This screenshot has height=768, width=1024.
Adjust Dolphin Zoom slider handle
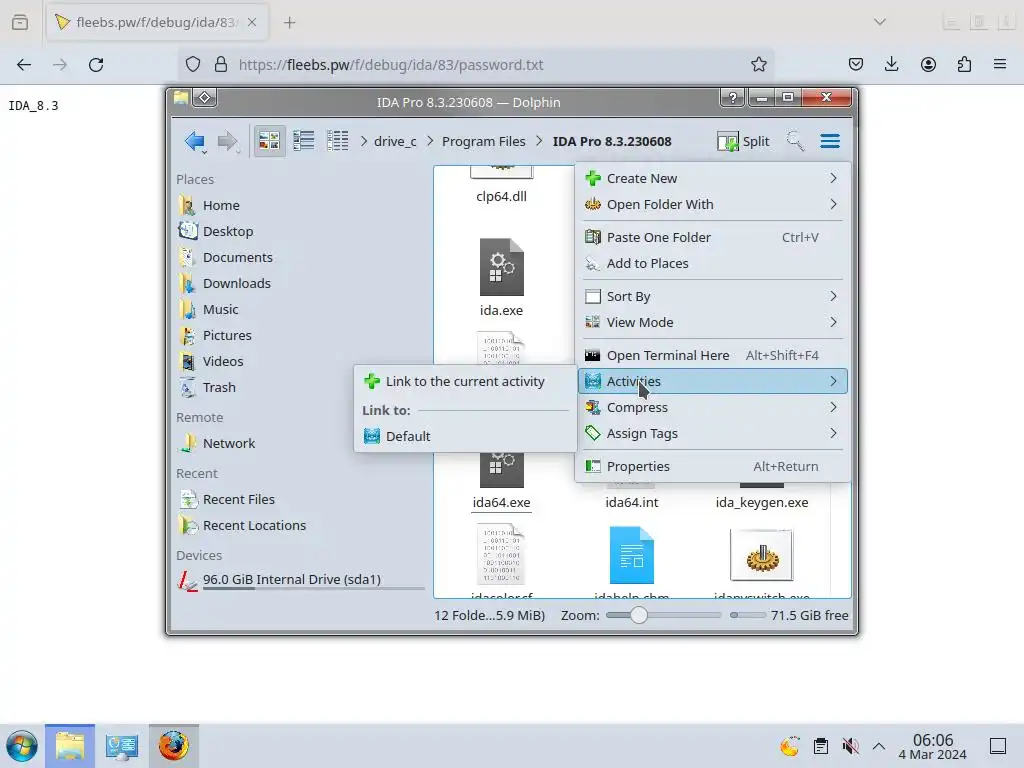coord(639,615)
